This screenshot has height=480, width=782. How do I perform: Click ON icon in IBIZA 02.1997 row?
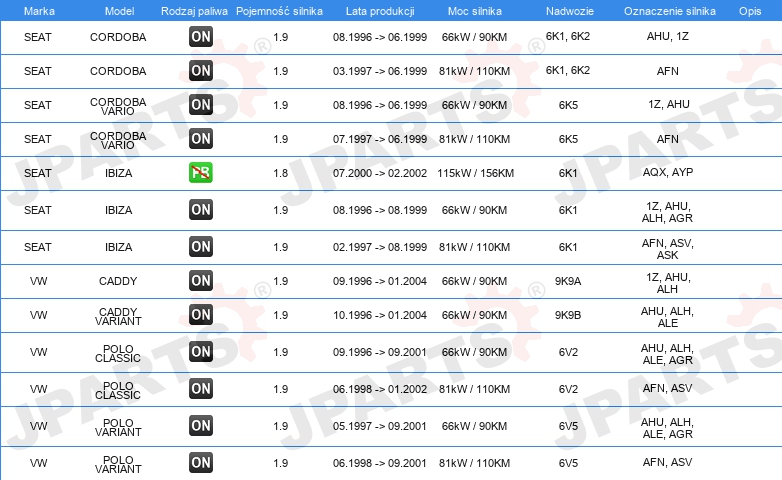point(201,246)
